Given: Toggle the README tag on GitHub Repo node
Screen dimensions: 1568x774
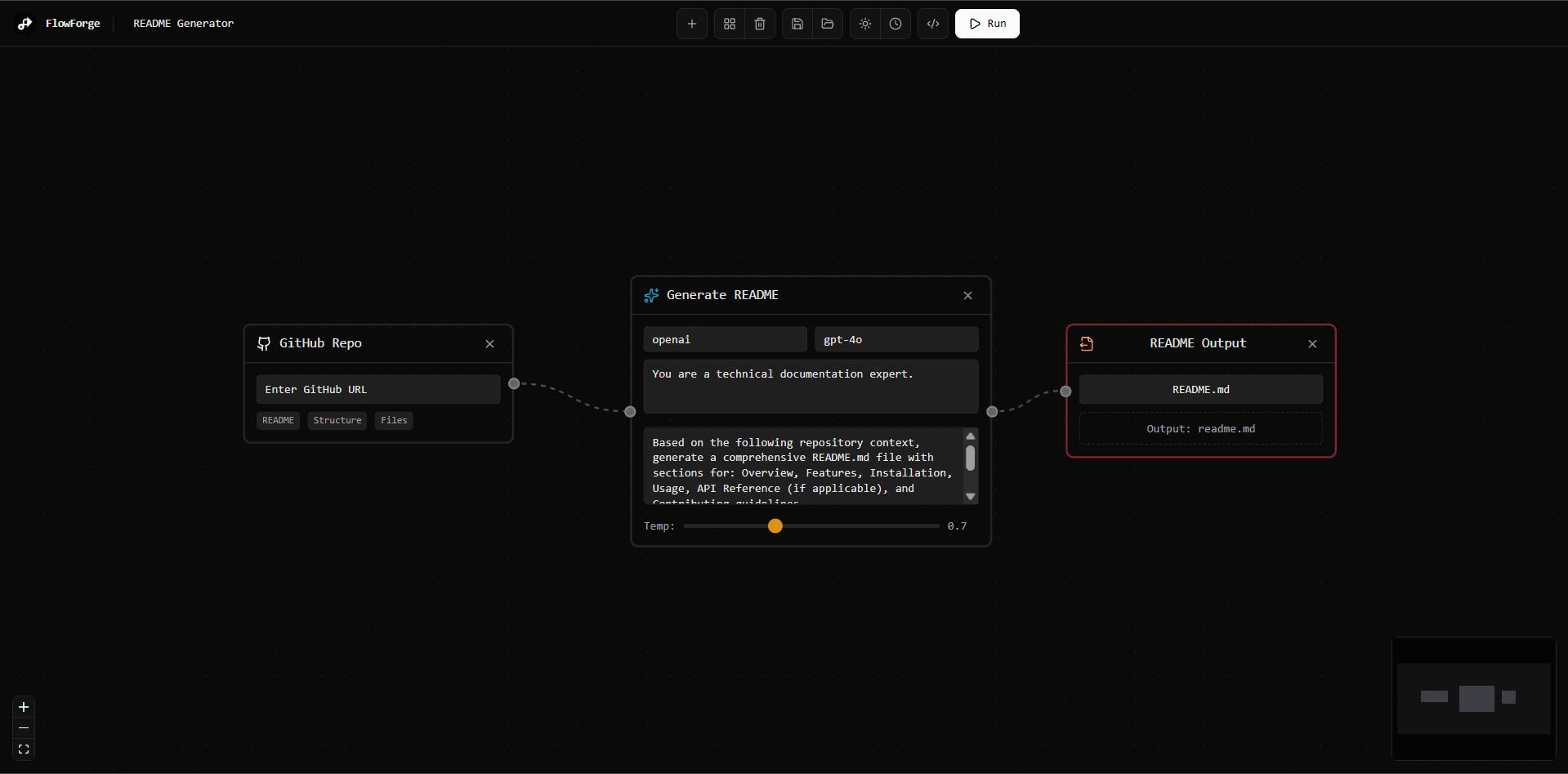Looking at the screenshot, I should (278, 420).
